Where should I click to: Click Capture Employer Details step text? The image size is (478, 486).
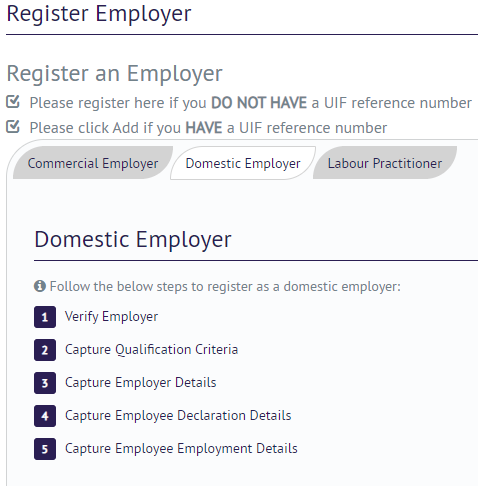[x=140, y=383]
